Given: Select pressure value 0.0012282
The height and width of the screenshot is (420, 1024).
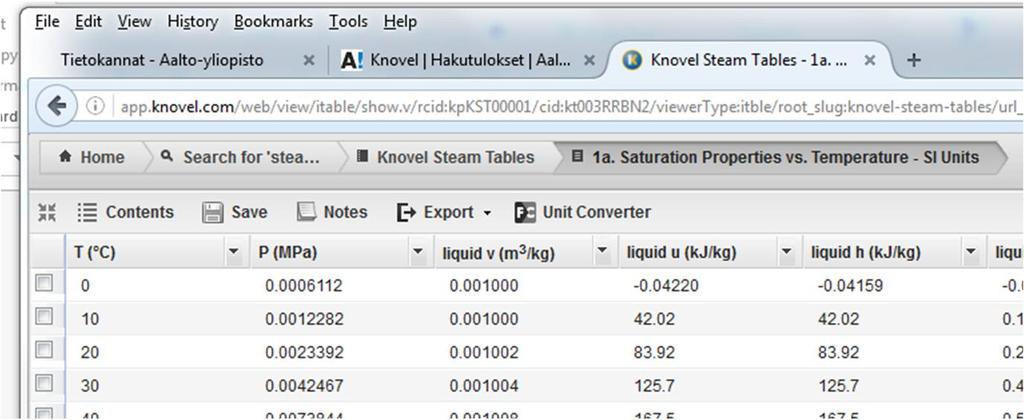Looking at the screenshot, I should (x=304, y=319).
